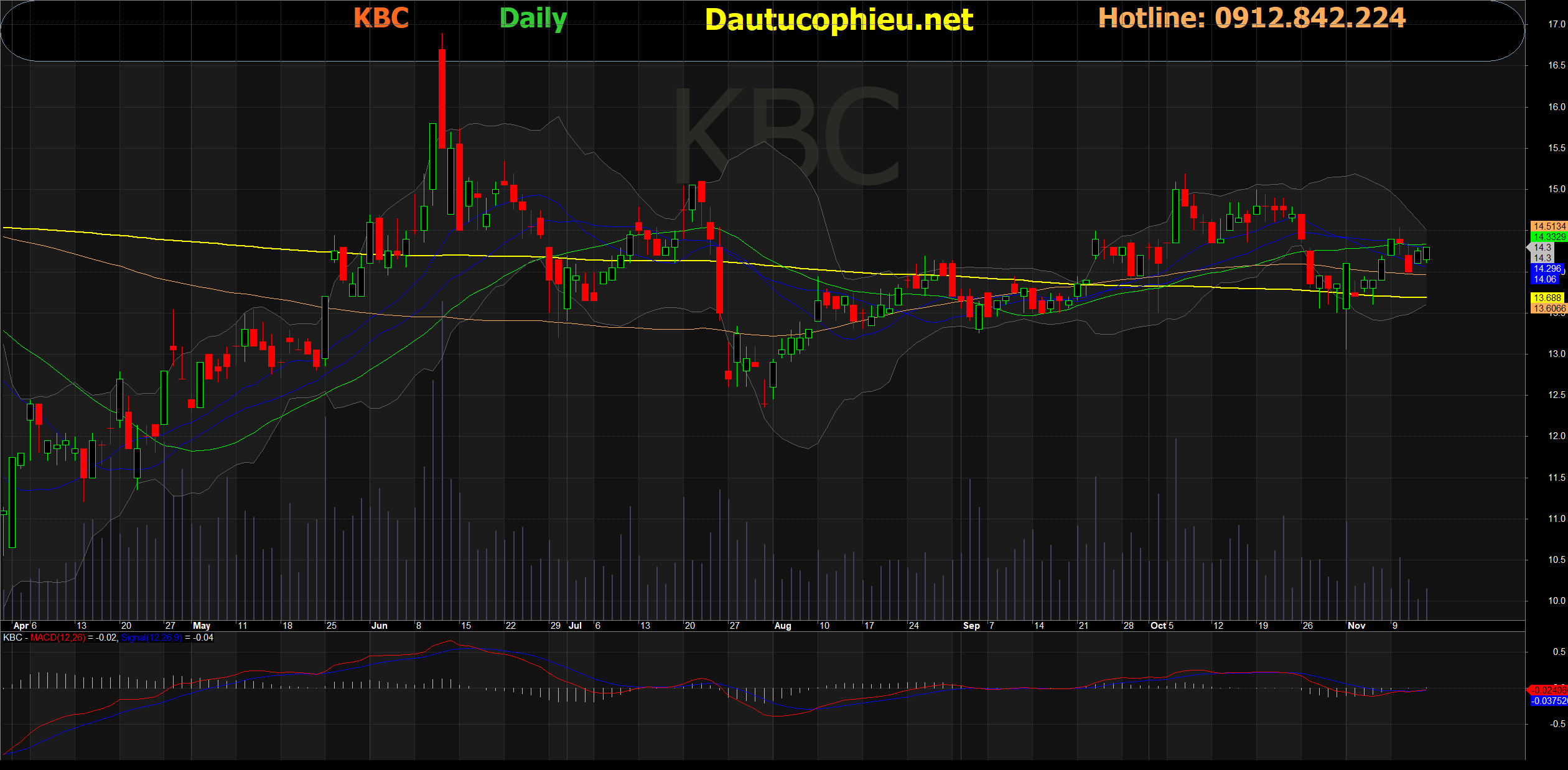Viewport: 1568px width, 770px height.
Task: Click the orange KBC ticker title
Action: point(381,18)
